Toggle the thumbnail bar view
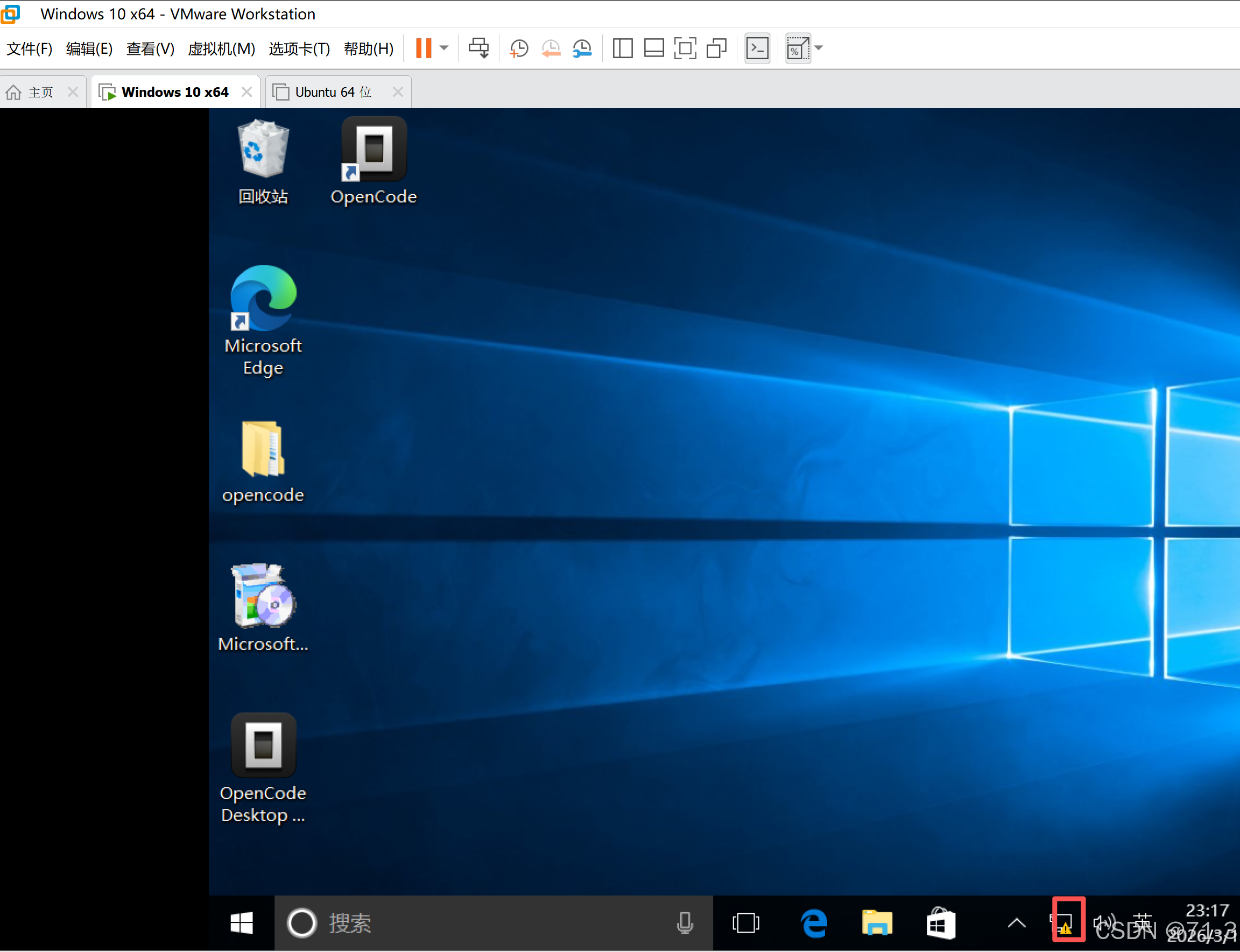1240x952 pixels. [654, 48]
